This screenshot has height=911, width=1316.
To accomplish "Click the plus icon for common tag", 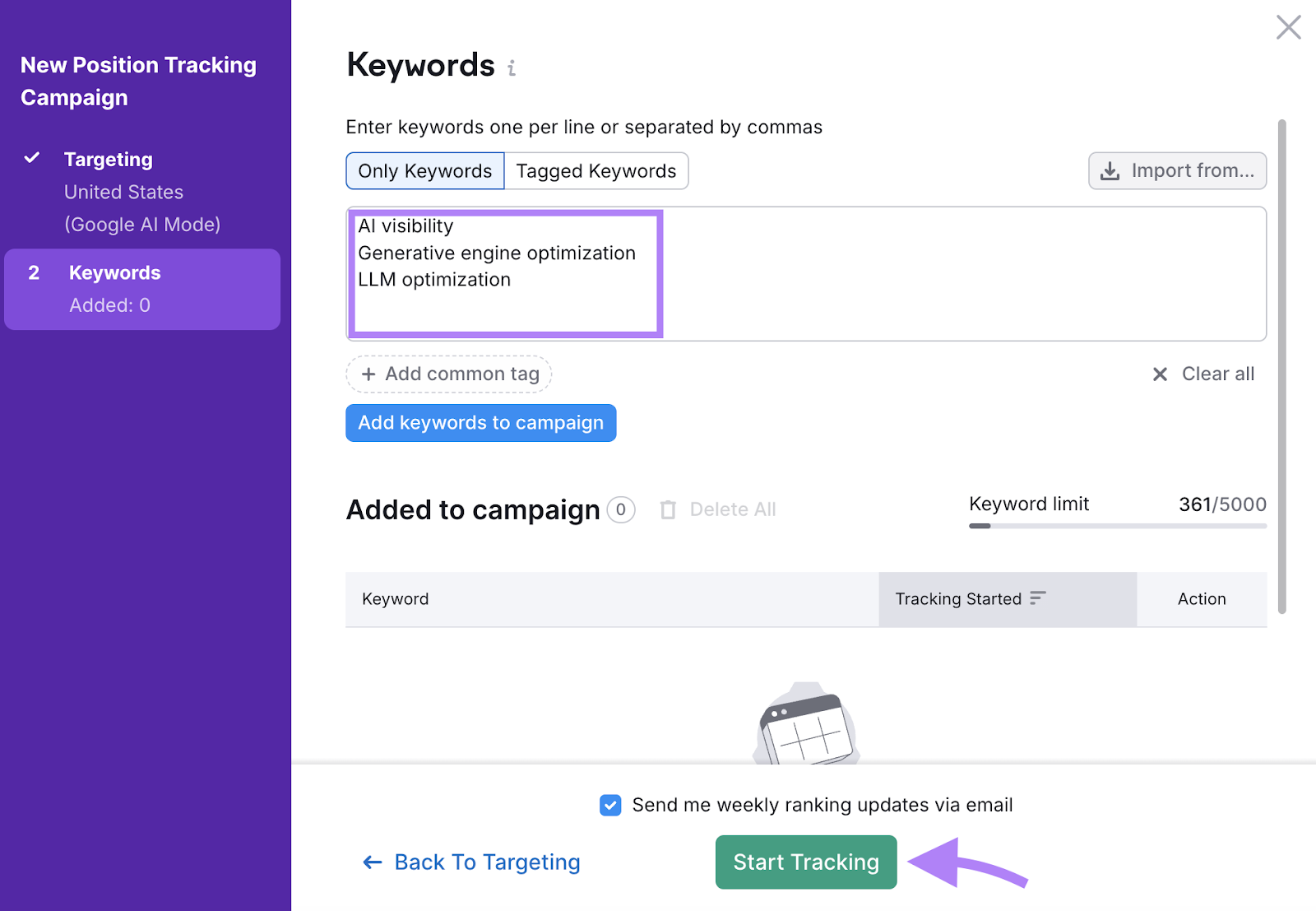I will [368, 374].
